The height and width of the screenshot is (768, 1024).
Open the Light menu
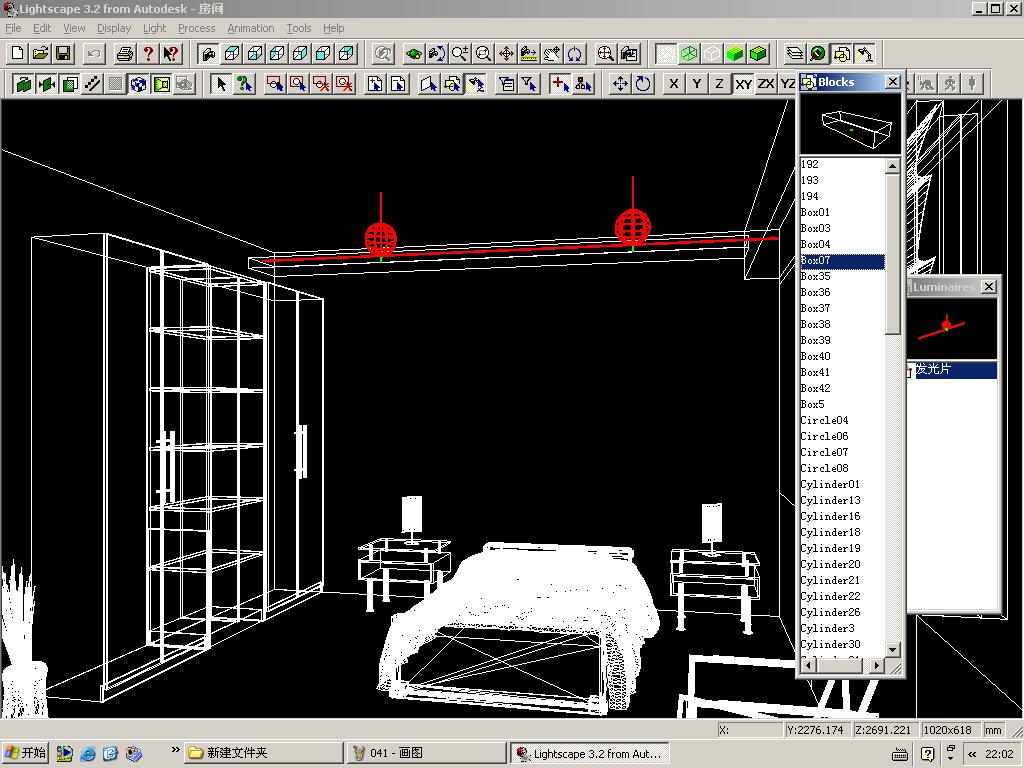154,28
